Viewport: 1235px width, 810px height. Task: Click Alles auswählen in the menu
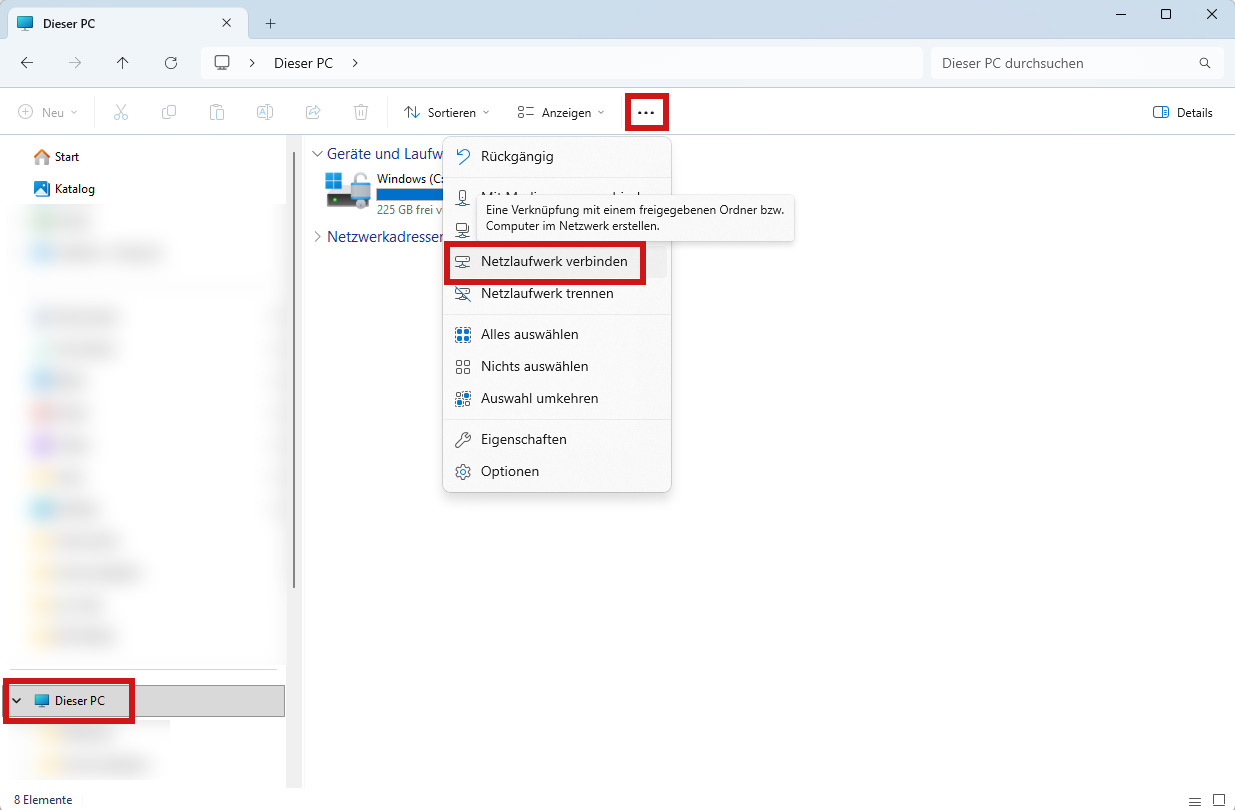click(529, 335)
